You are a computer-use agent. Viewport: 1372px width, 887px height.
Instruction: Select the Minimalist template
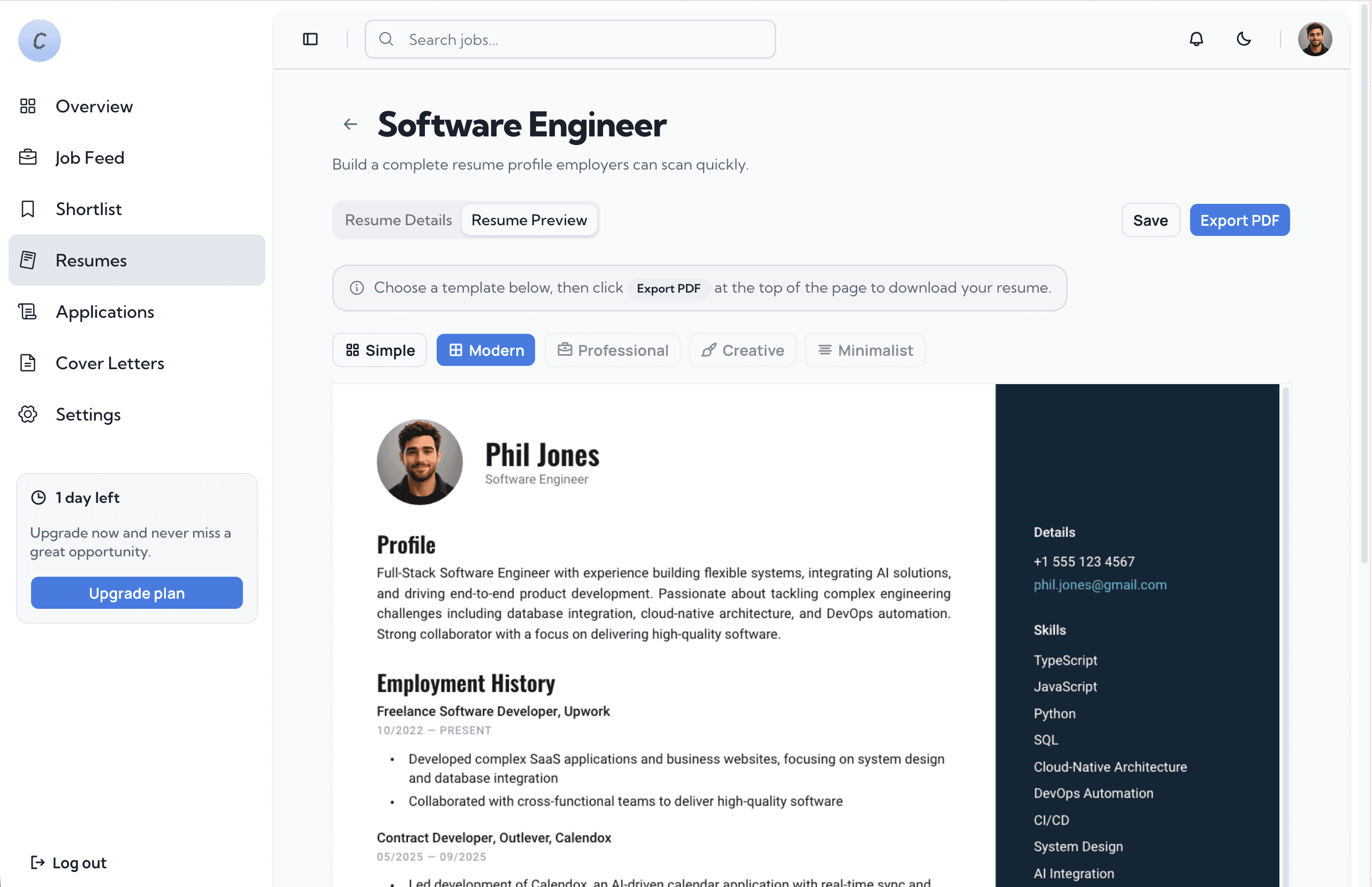pyautogui.click(x=865, y=350)
